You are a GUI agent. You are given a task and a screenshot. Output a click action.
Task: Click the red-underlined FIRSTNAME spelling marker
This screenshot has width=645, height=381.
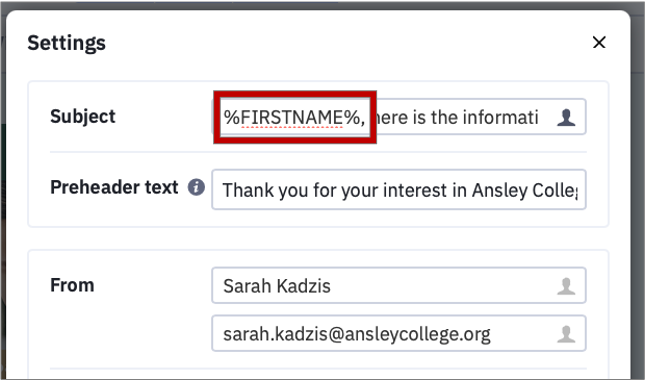coord(292,128)
